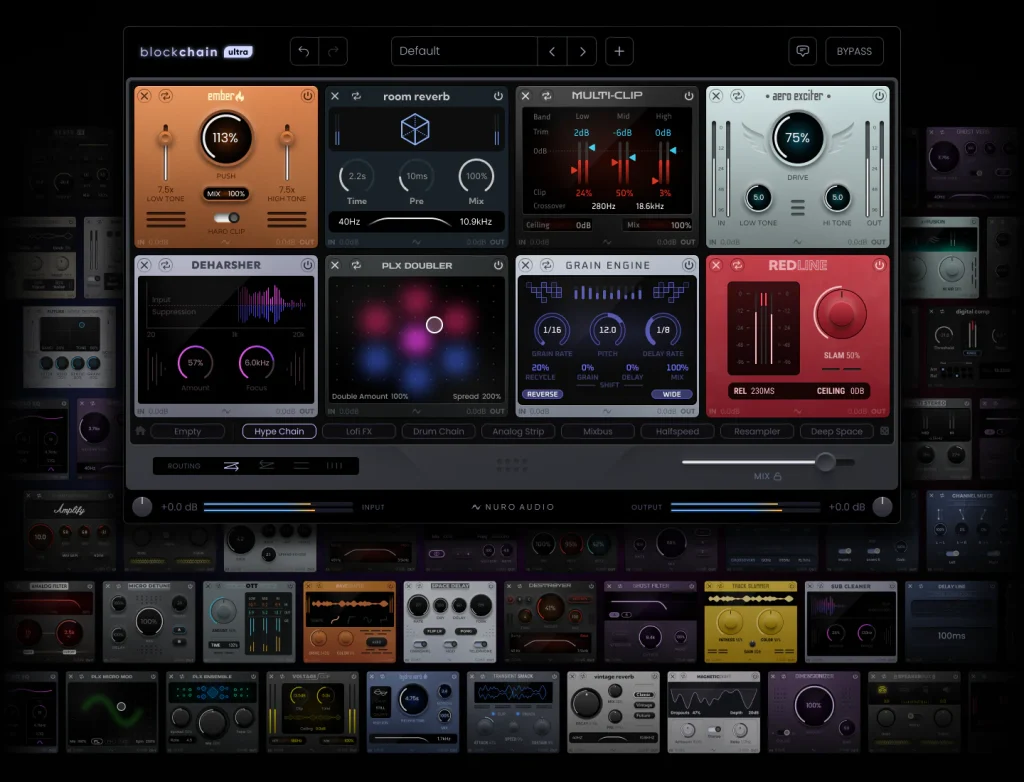Add a new preset with the plus button
This screenshot has width=1024, height=782.
(x=620, y=51)
